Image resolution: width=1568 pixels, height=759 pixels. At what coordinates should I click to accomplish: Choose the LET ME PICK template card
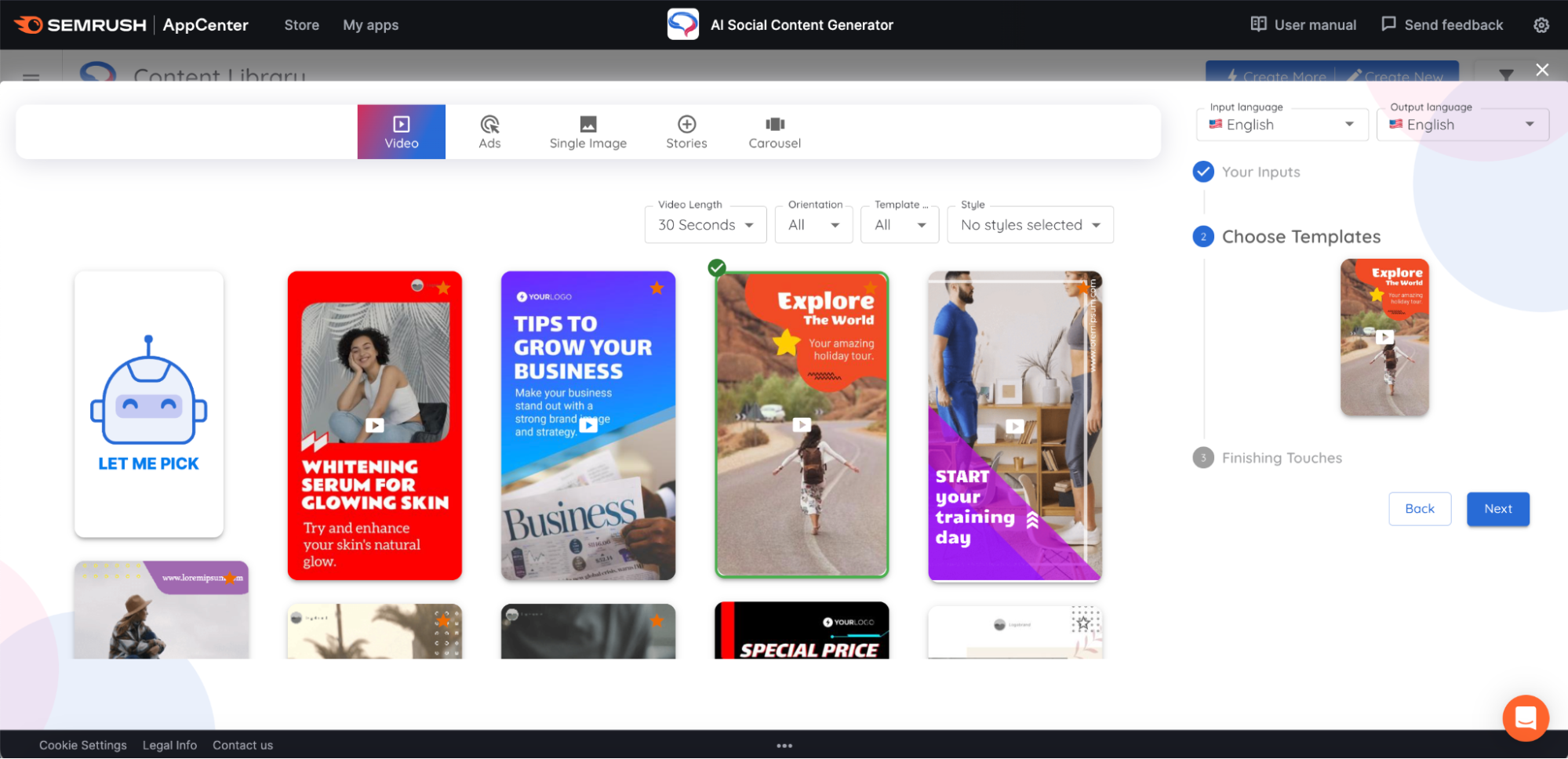(148, 405)
